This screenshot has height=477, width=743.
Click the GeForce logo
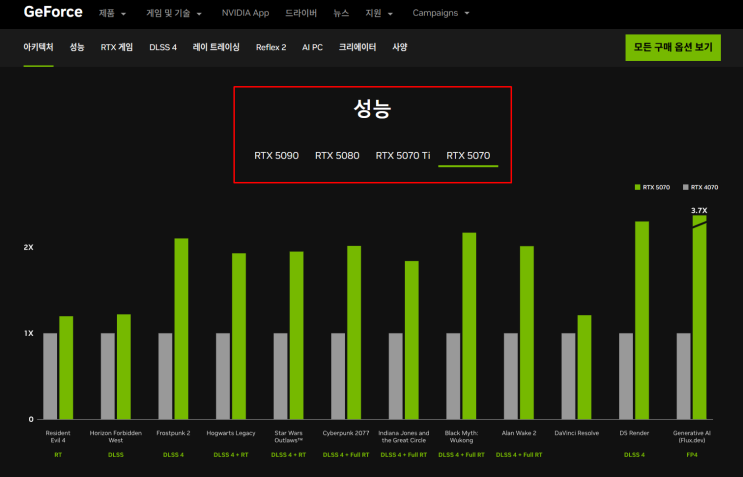click(x=53, y=12)
